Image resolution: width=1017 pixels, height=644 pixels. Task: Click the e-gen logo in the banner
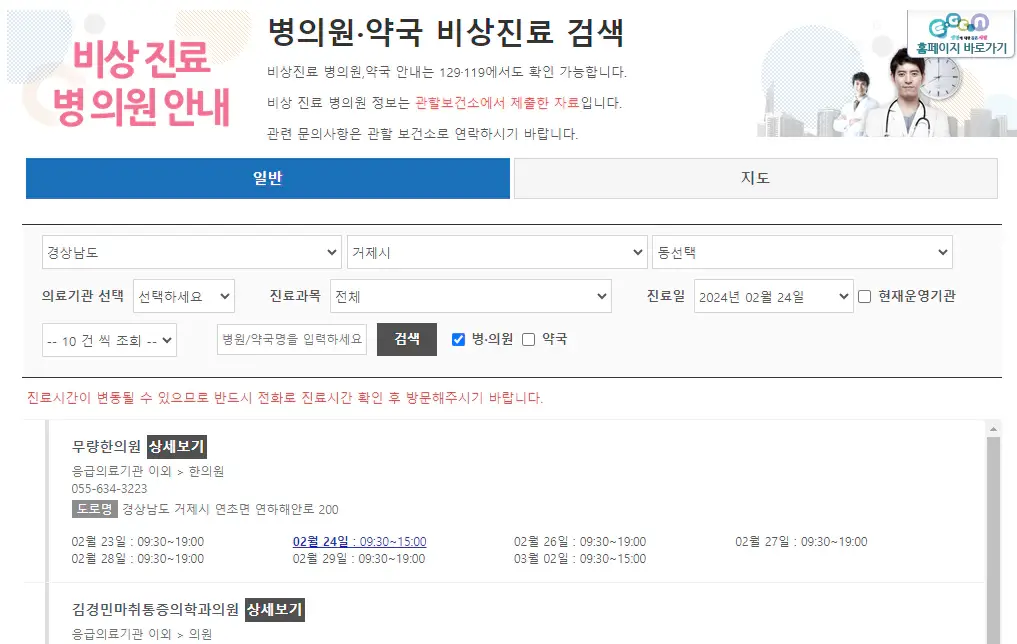click(960, 26)
